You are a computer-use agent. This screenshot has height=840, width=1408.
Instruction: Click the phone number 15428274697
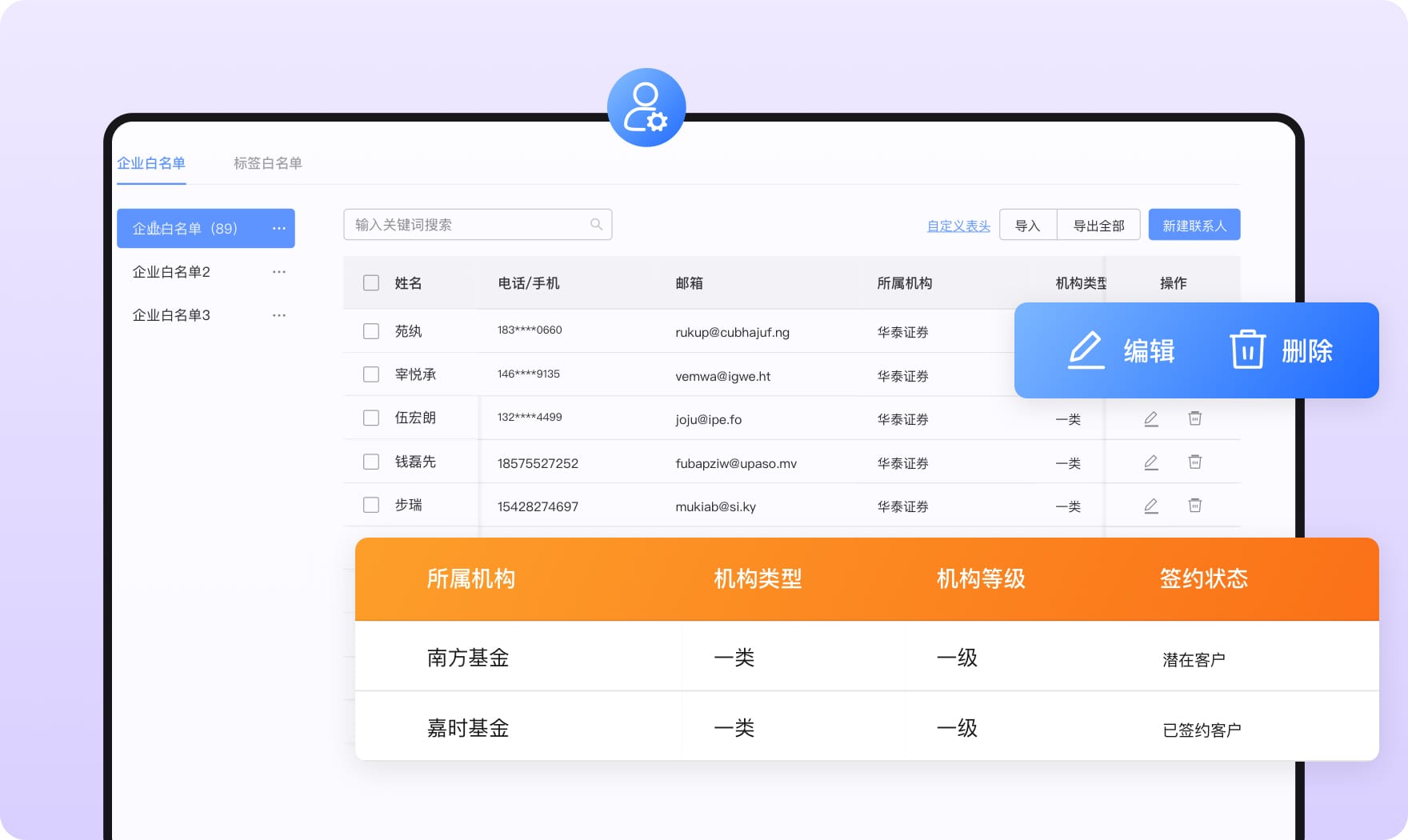click(538, 506)
